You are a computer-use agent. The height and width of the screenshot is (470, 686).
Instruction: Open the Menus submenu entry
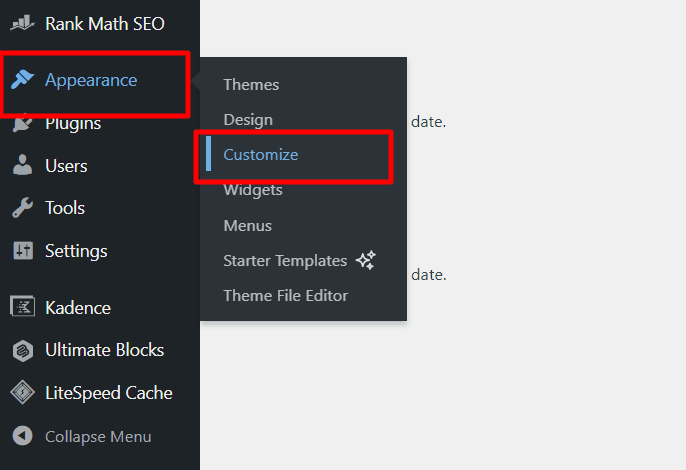coord(247,226)
